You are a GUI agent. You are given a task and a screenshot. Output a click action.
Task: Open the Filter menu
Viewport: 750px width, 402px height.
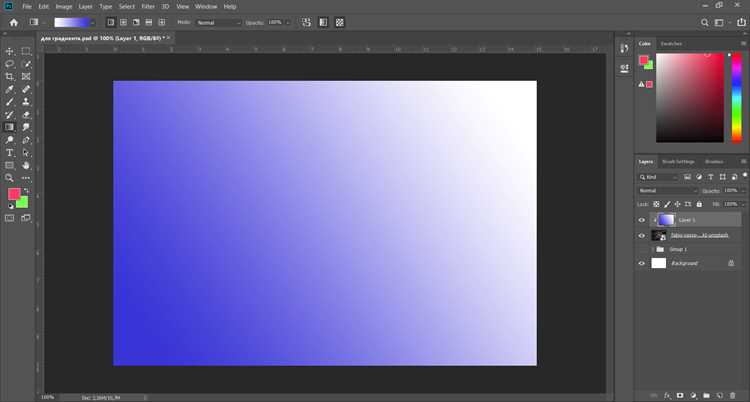(x=148, y=7)
